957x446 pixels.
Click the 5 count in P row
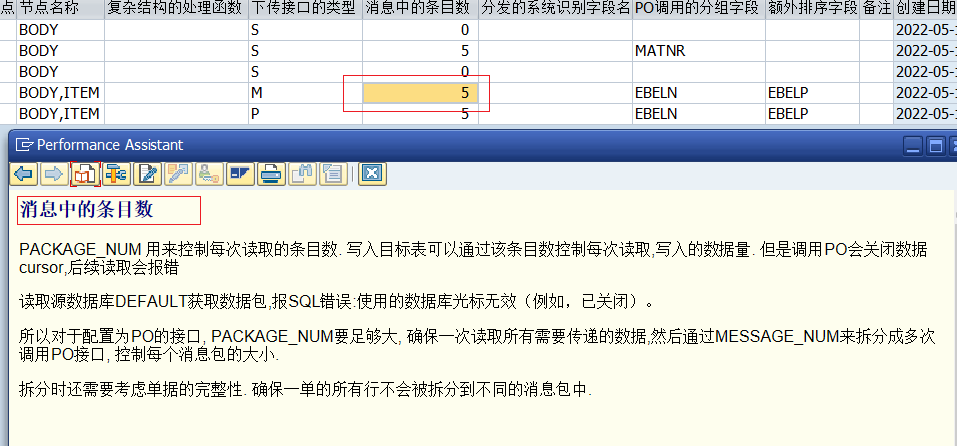(420, 113)
